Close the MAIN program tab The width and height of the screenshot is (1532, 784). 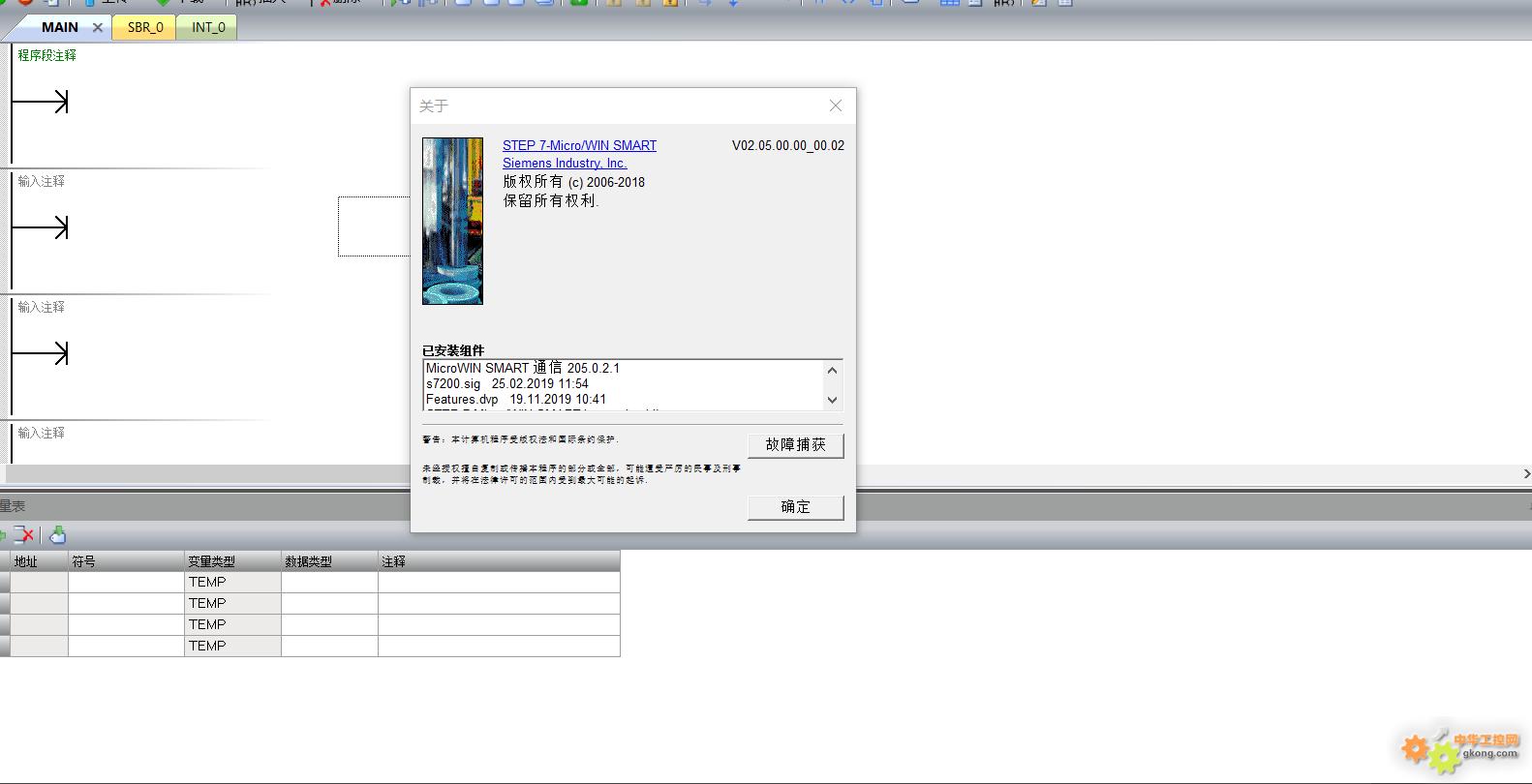(98, 27)
